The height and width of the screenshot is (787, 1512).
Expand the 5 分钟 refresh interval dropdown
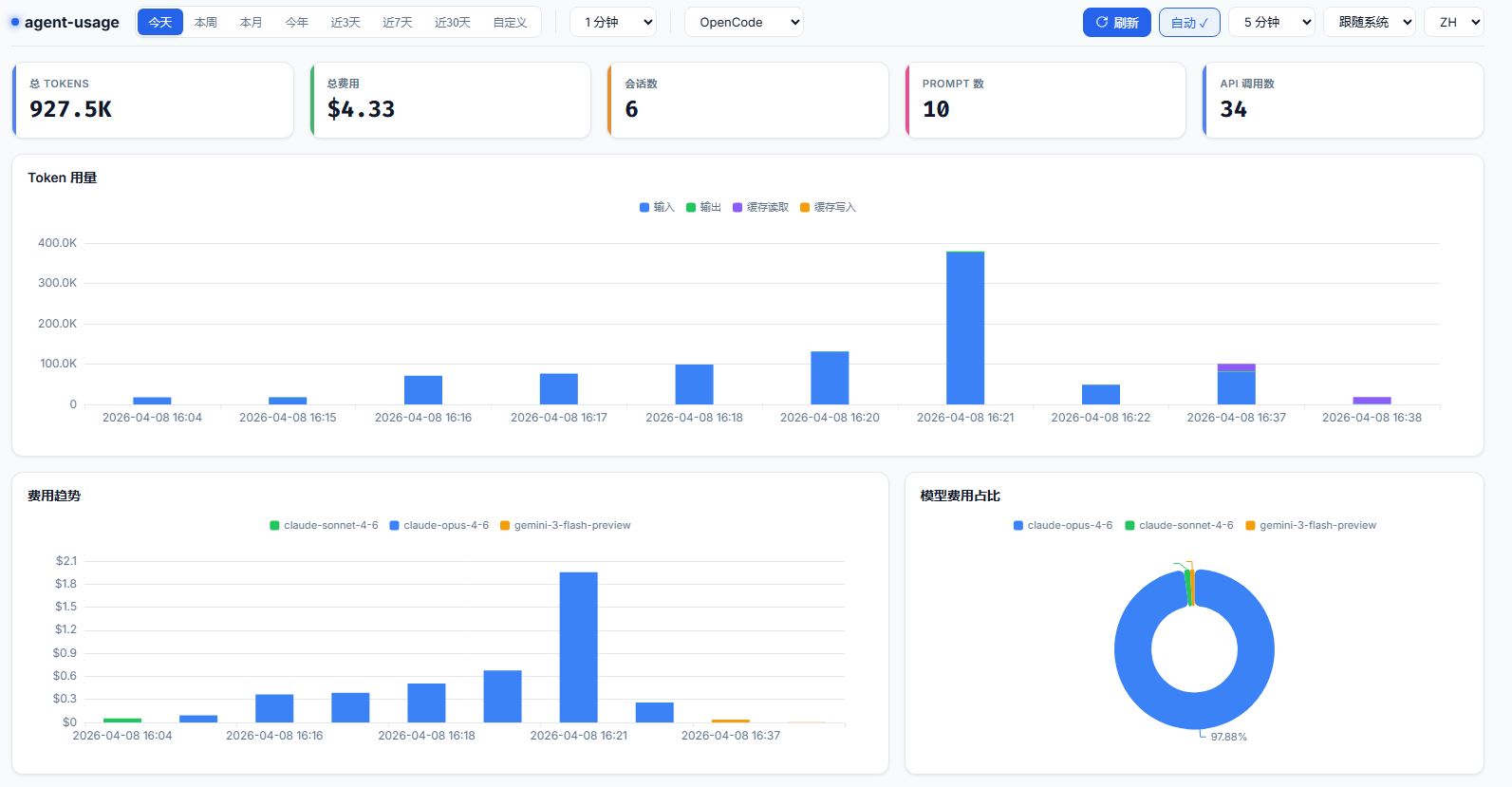pyautogui.click(x=1272, y=22)
